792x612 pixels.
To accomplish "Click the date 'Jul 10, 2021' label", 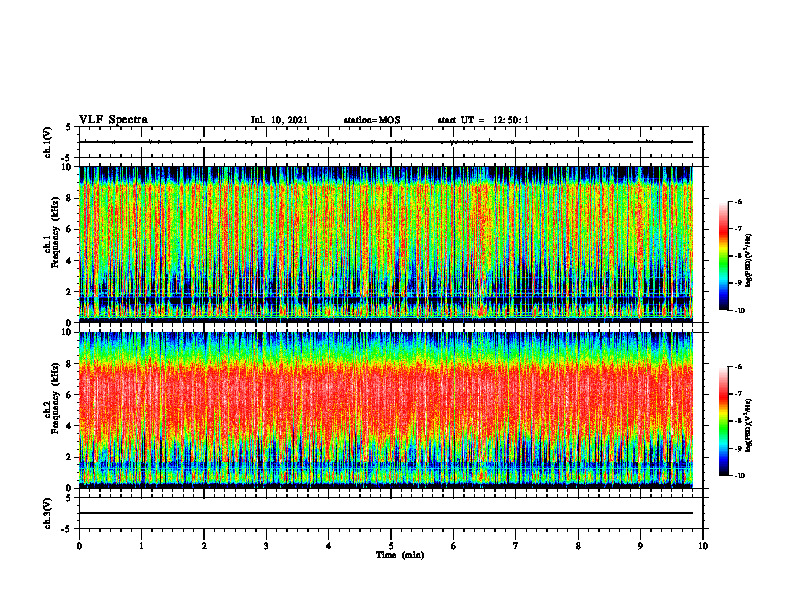I will click(x=279, y=120).
